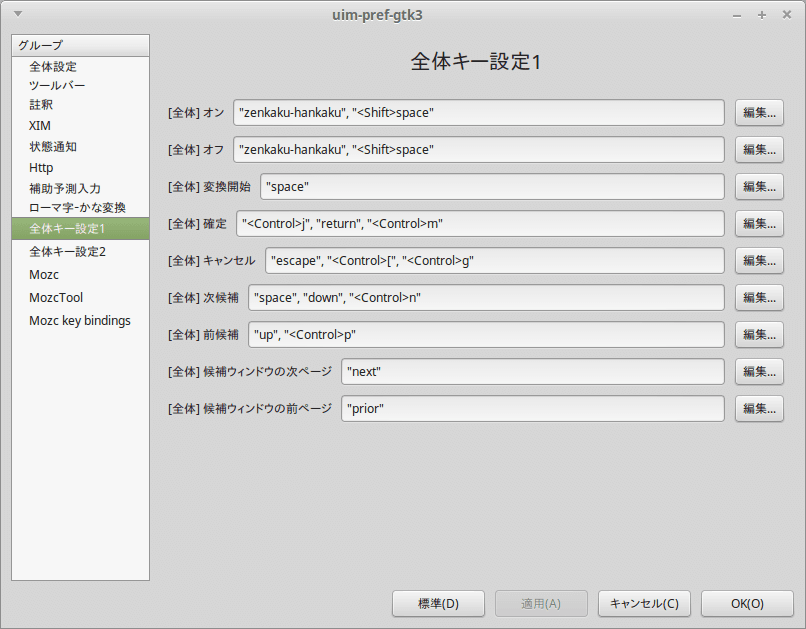Image resolution: width=806 pixels, height=629 pixels.
Task: Select 全体キー設定1 in the sidebar
Action: (x=80, y=229)
